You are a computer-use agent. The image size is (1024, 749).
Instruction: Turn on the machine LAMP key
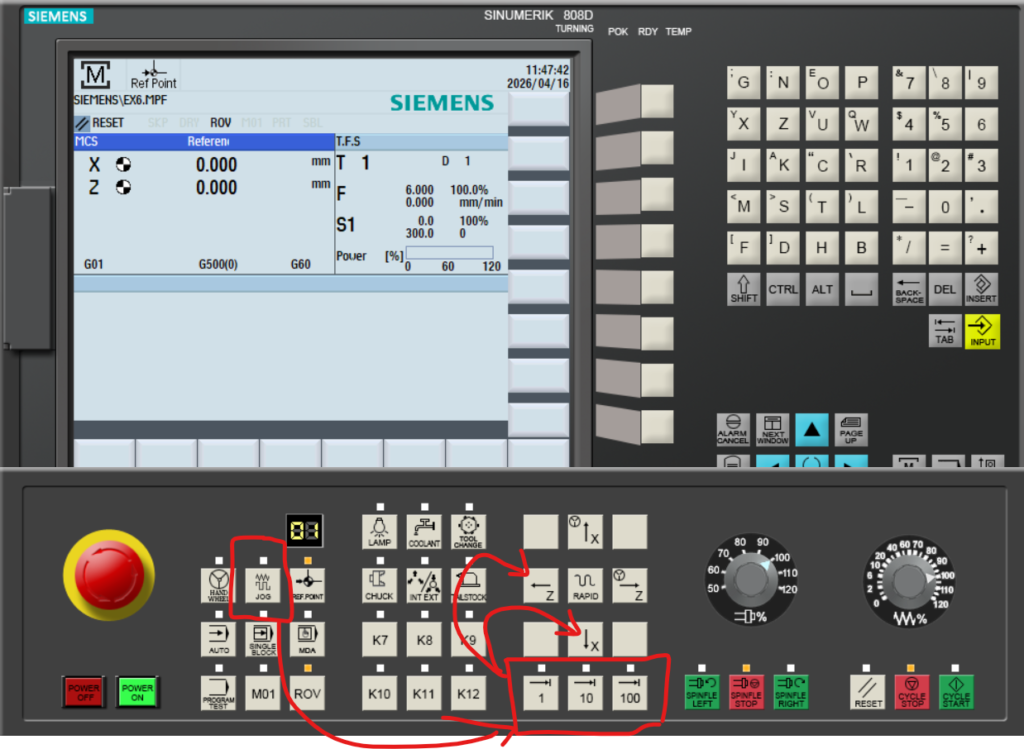click(x=379, y=531)
